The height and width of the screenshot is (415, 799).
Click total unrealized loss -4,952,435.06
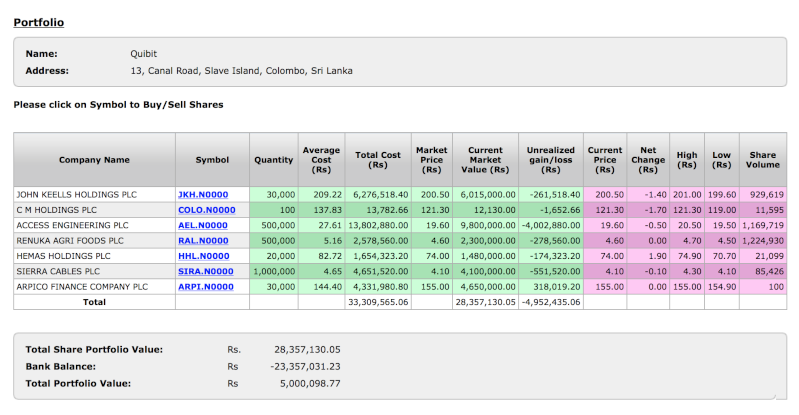tap(551, 302)
